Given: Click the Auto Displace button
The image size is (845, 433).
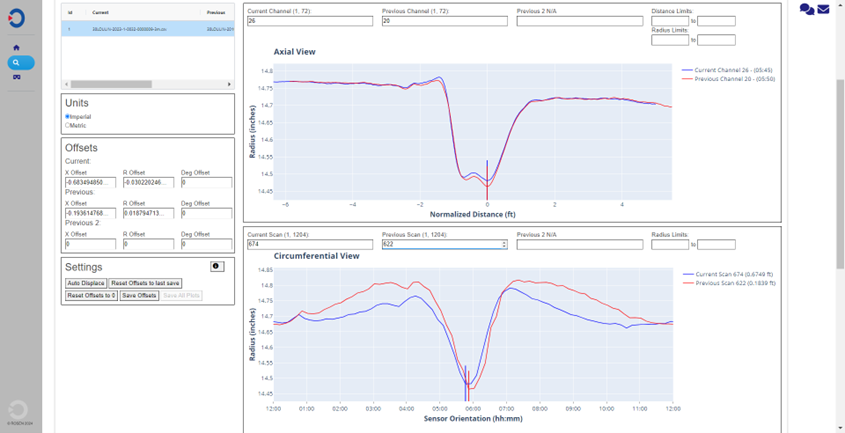Looking at the screenshot, I should 86,283.
